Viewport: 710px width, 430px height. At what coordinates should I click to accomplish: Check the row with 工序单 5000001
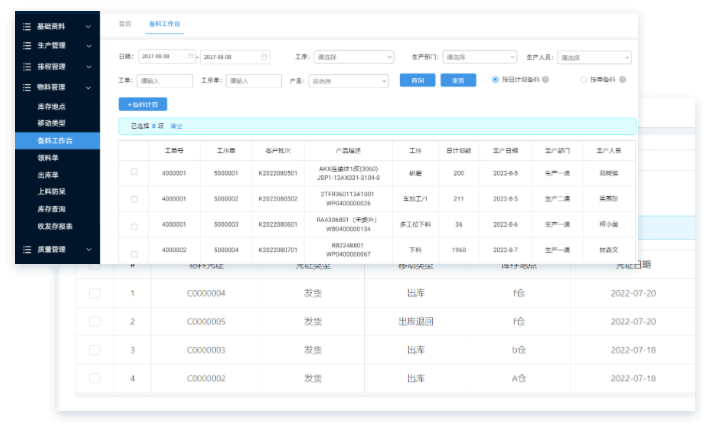[x=134, y=172]
